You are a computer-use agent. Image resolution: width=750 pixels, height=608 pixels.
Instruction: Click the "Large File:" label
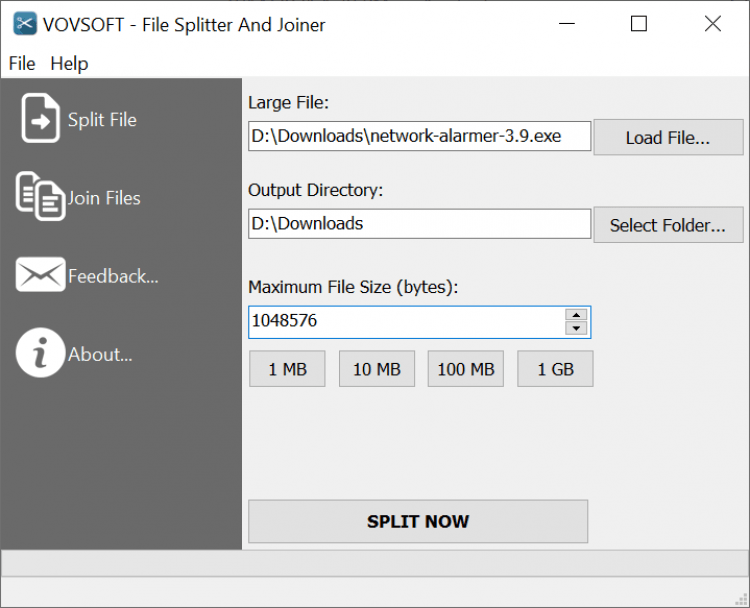(288, 103)
